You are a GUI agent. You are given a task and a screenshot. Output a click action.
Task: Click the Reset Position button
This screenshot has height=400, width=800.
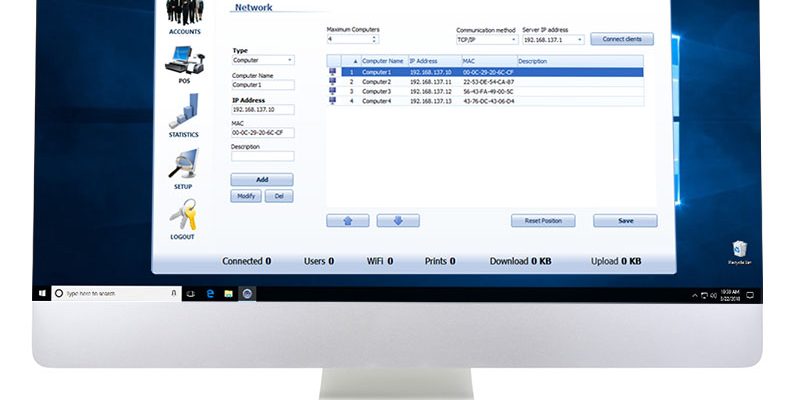tap(544, 220)
